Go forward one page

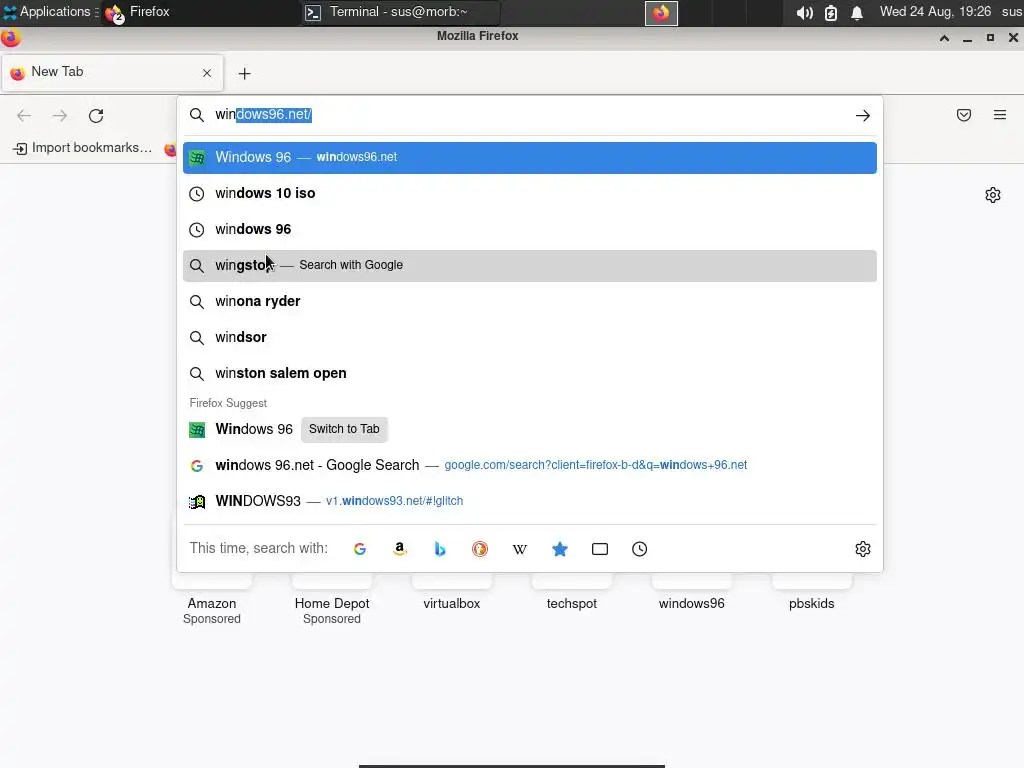pyautogui.click(x=60, y=116)
